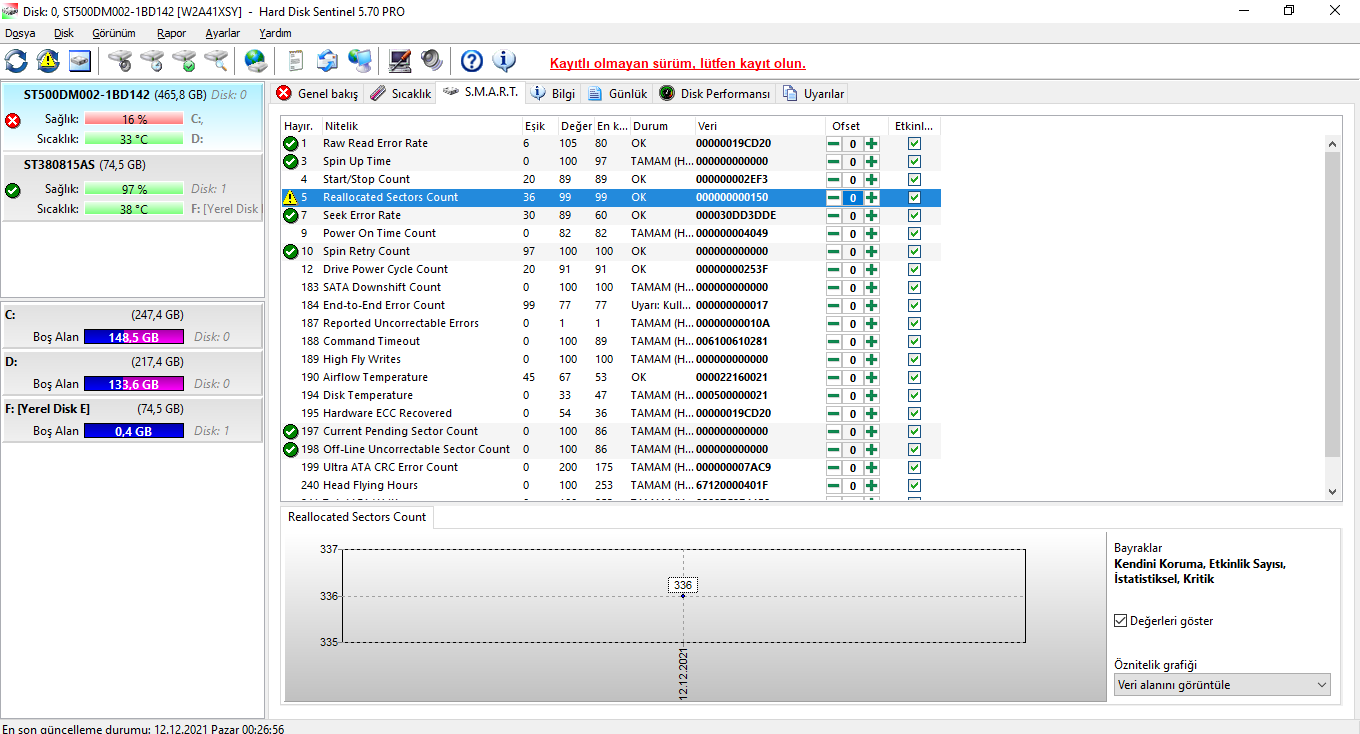This screenshot has height=734, width=1360.
Task: Click the info speech bubble toolbar icon
Action: [x=504, y=61]
